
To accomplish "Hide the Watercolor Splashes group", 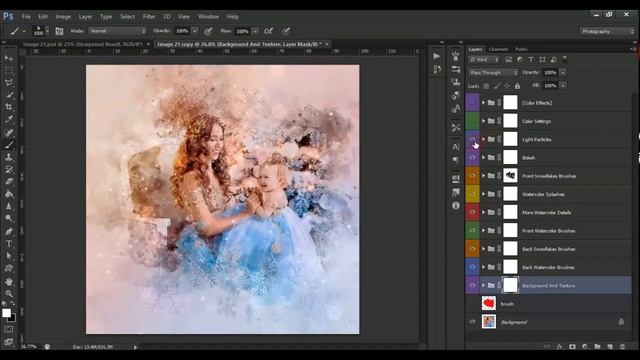I will click(473, 194).
